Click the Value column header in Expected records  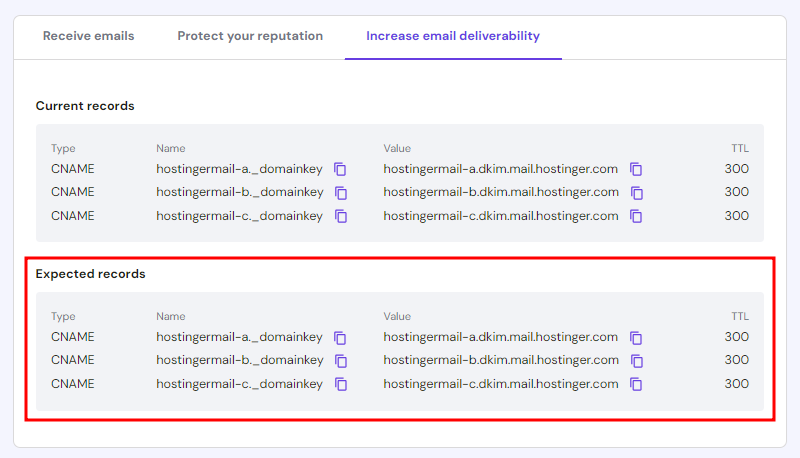(x=397, y=316)
